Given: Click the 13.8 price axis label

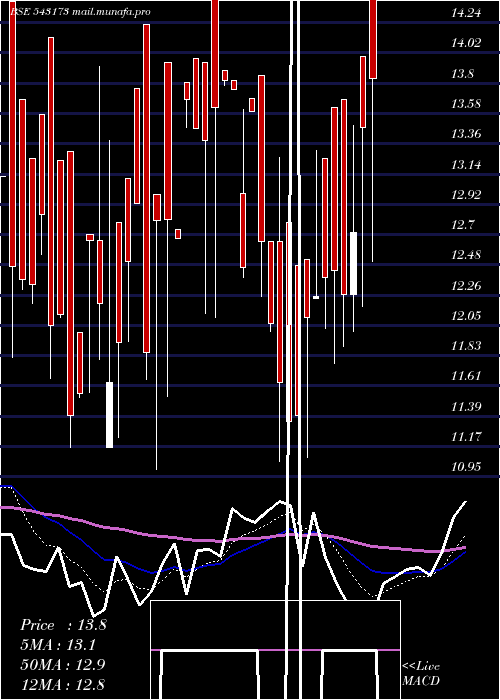Looking at the screenshot, I should (x=462, y=74).
